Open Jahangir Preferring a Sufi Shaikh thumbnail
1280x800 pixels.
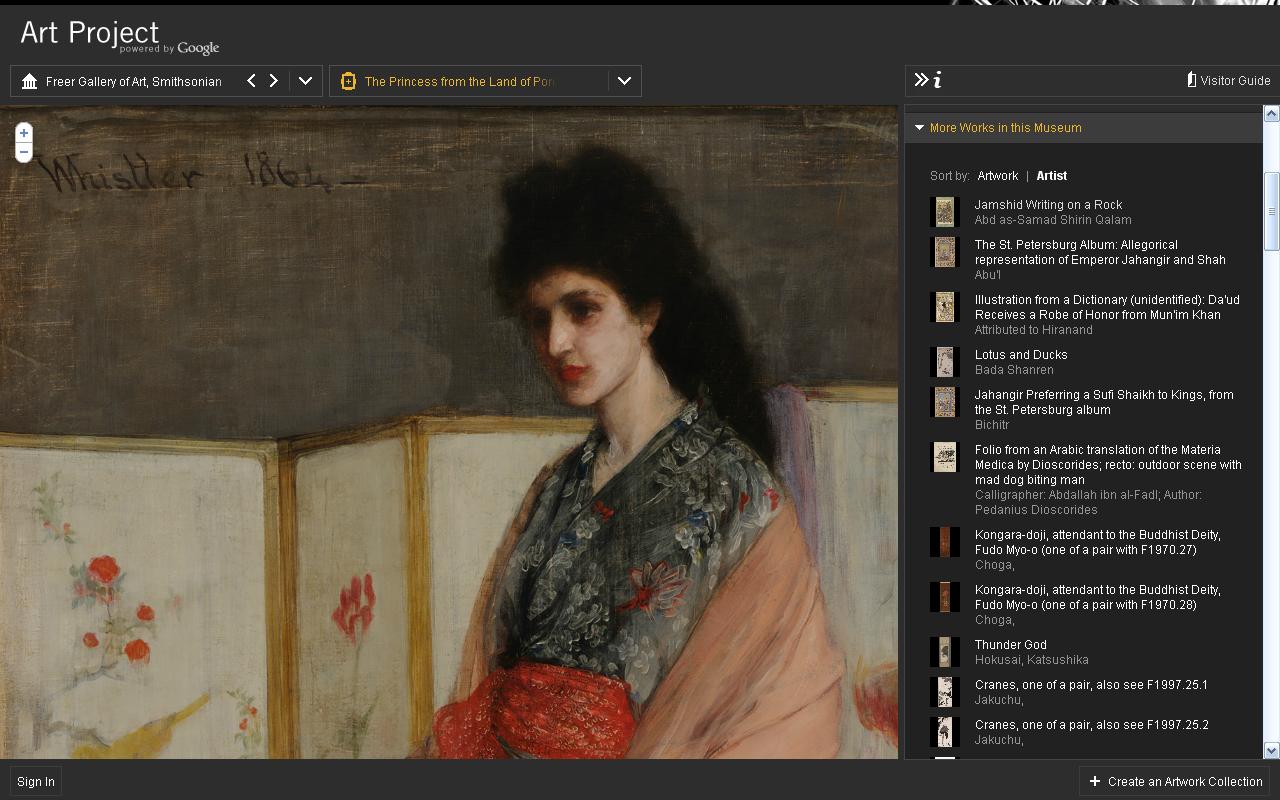tap(944, 402)
